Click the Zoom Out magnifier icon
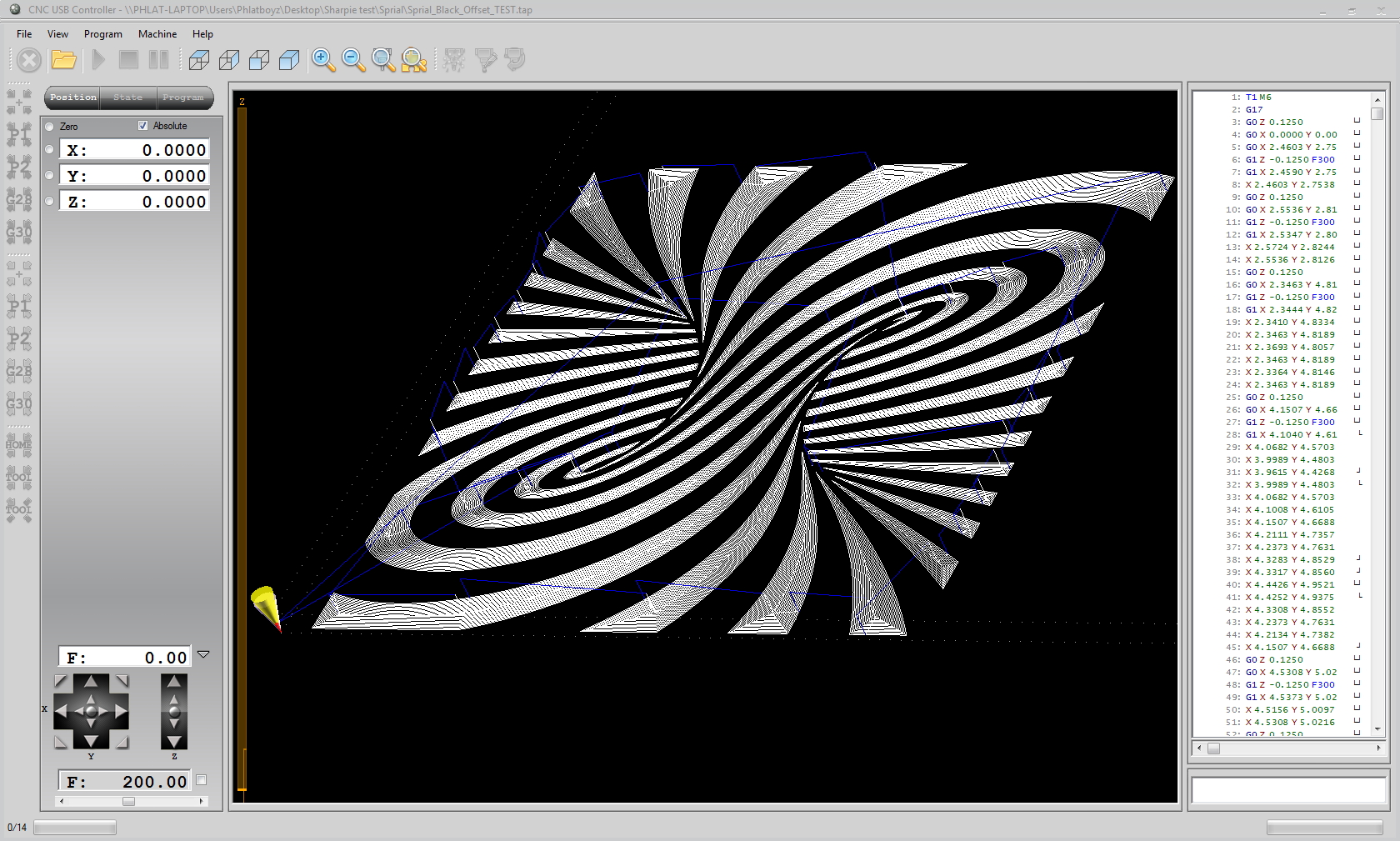This screenshot has width=1400, height=841. pyautogui.click(x=353, y=60)
